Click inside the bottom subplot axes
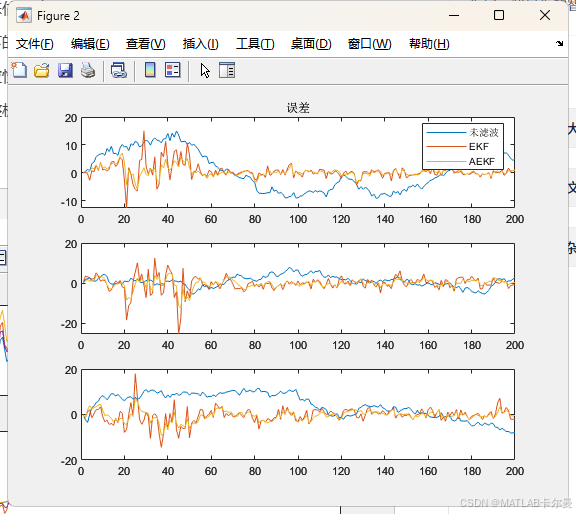Image resolution: width=576 pixels, height=514 pixels. pyautogui.click(x=298, y=414)
